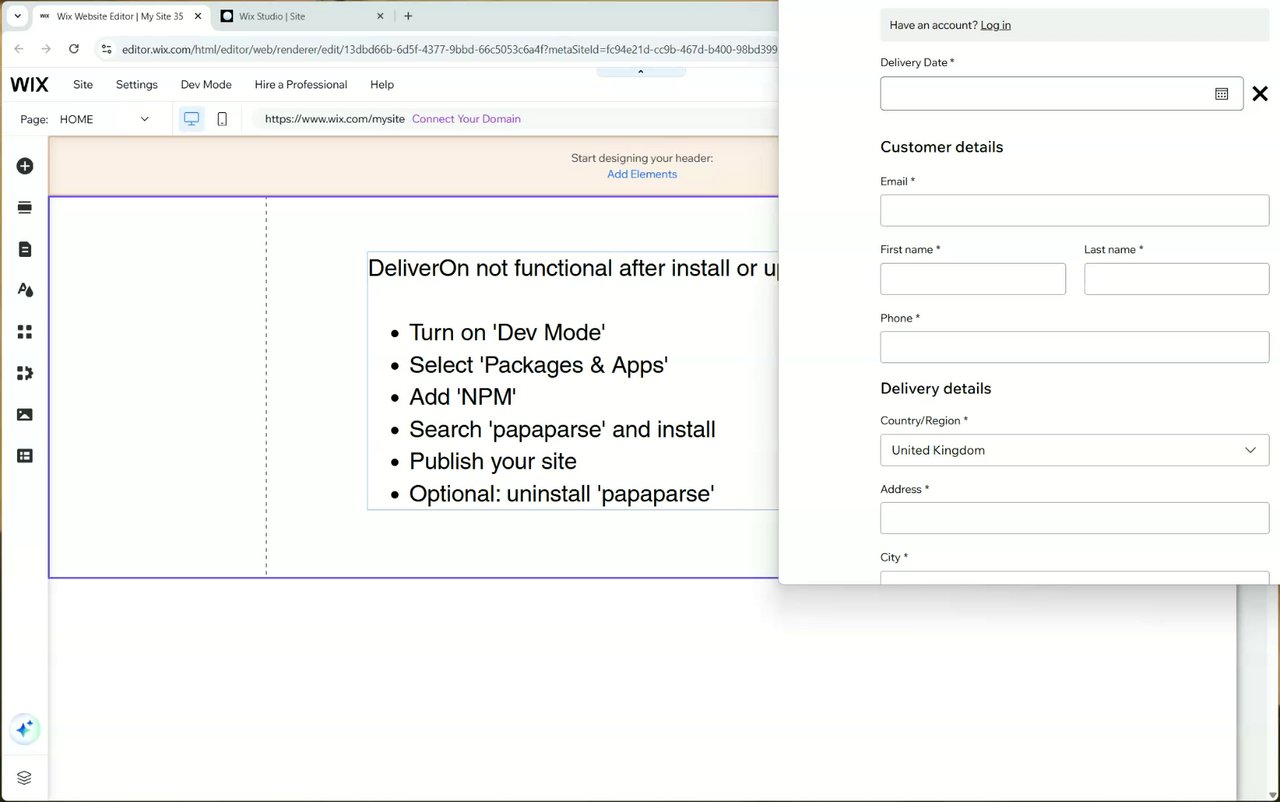Screen dimensions: 1280x802
Task: Click the Phone input field
Action: pos(1074,347)
